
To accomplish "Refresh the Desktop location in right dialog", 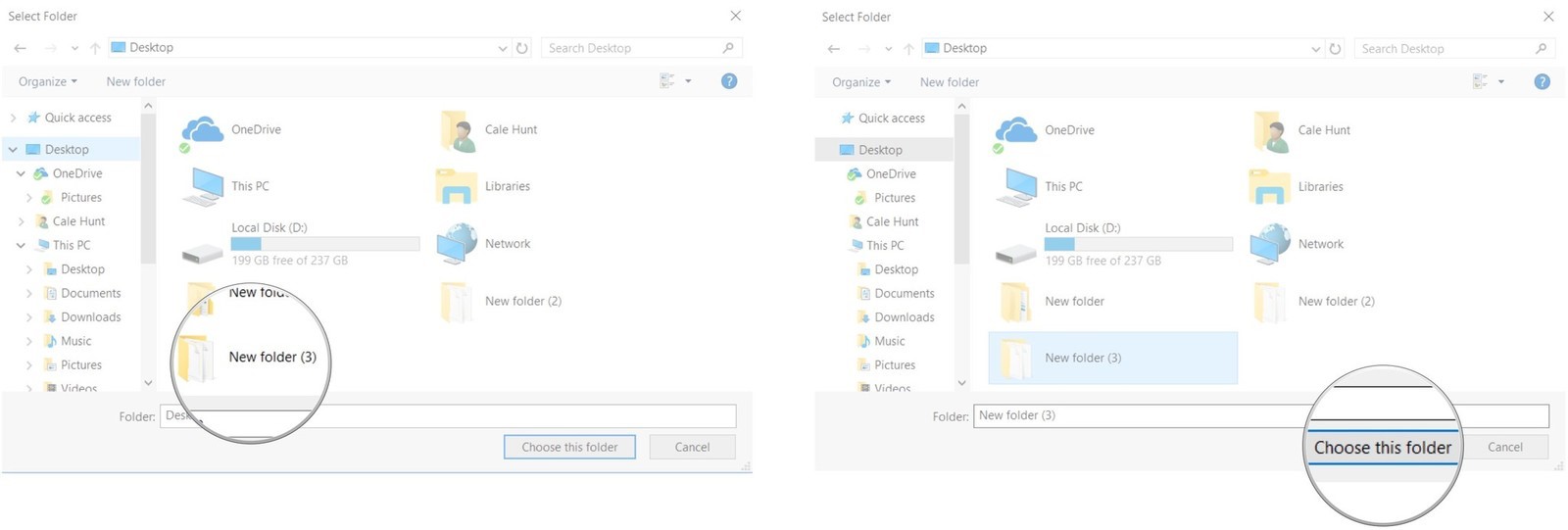I will [x=1335, y=49].
